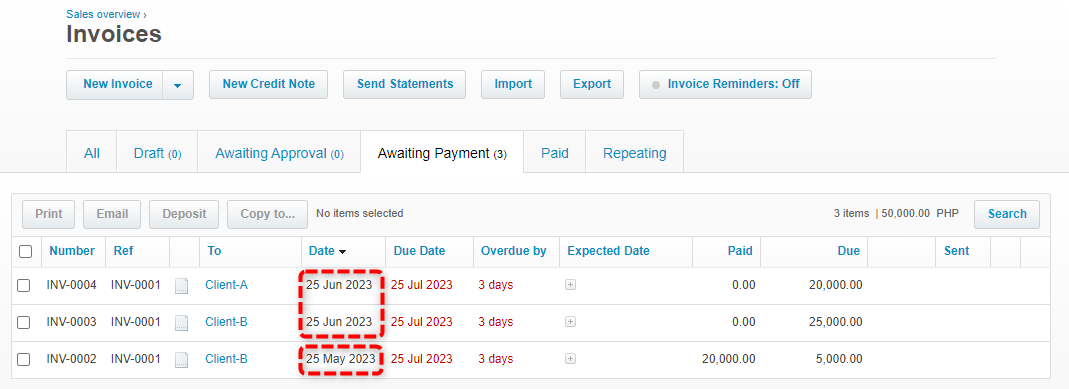The image size is (1069, 389).
Task: Select checkbox for invoice INV-0002
Action: click(x=24, y=359)
